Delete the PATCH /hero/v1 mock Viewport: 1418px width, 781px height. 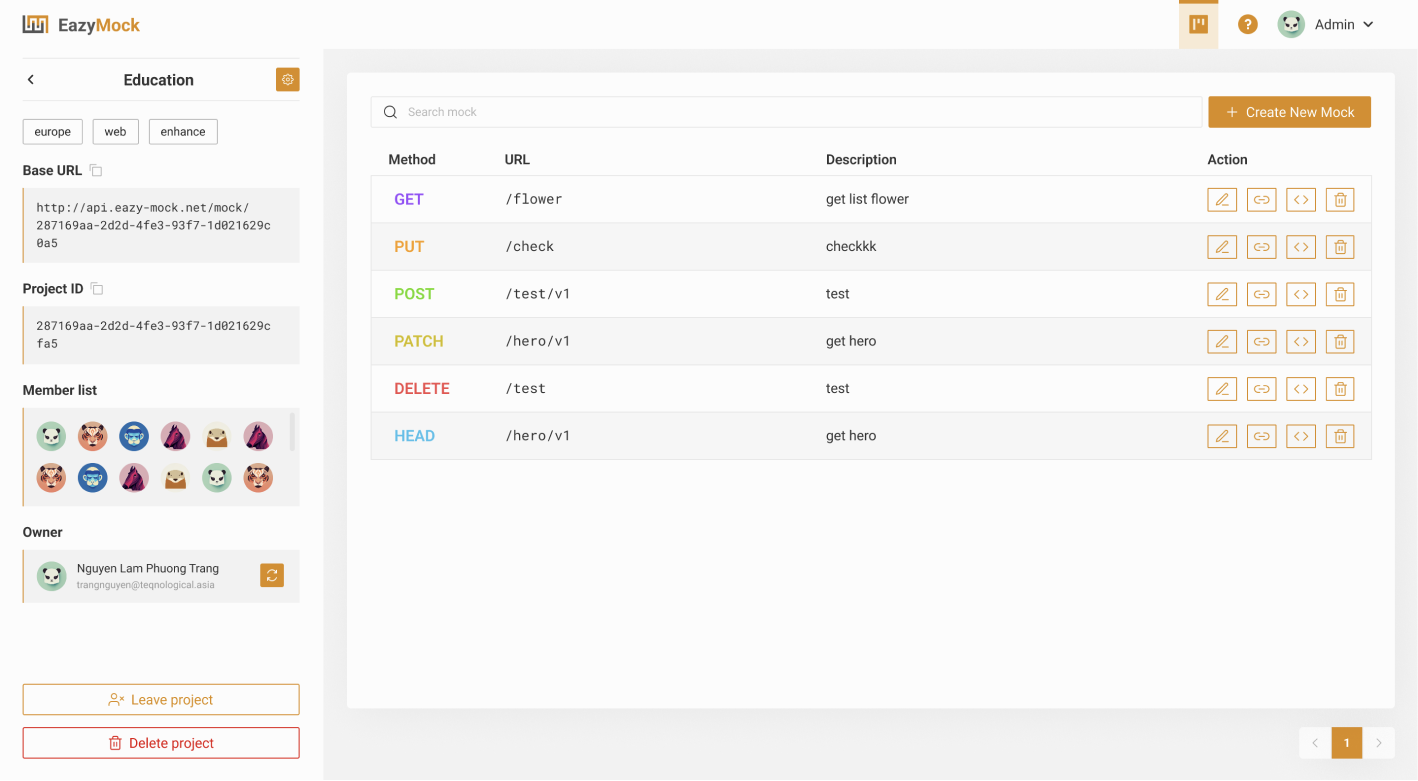click(1340, 342)
